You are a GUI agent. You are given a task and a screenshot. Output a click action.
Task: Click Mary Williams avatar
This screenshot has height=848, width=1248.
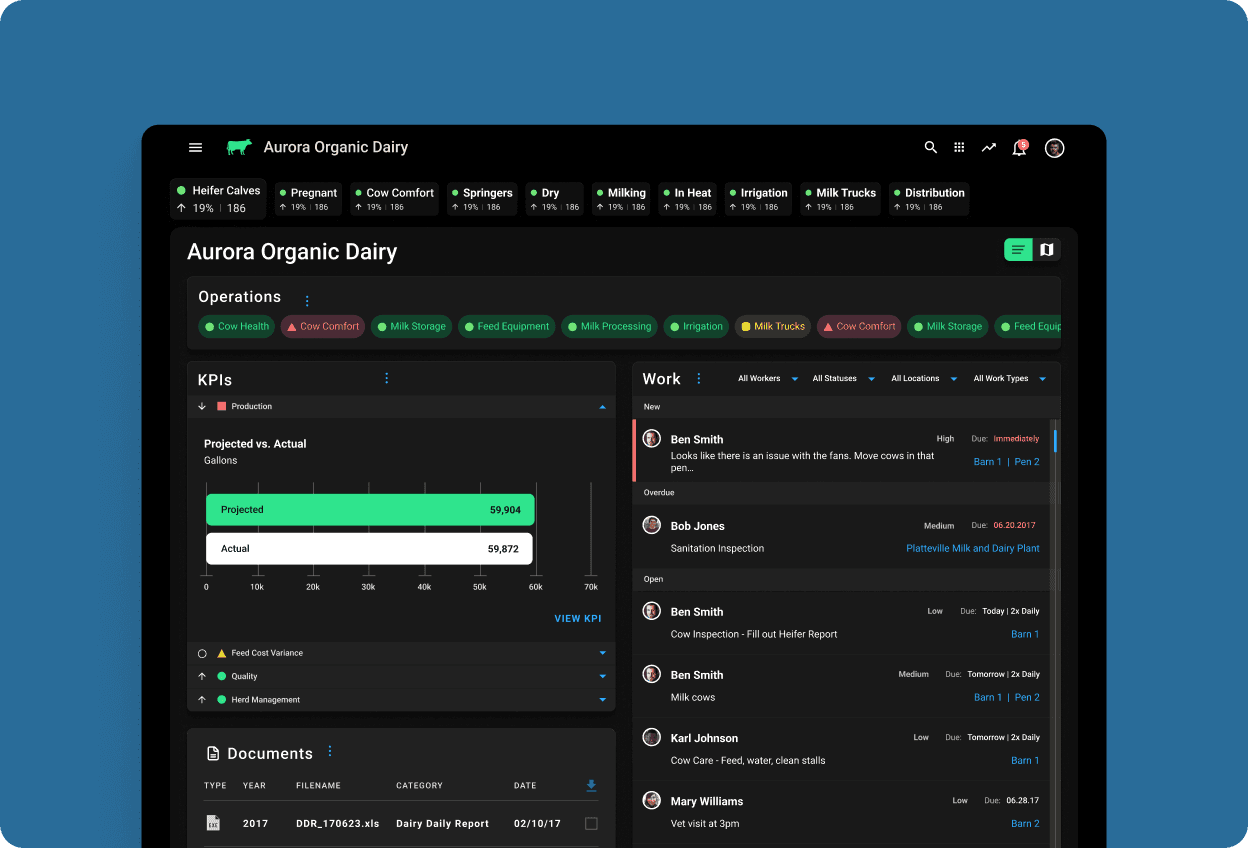[x=652, y=800]
